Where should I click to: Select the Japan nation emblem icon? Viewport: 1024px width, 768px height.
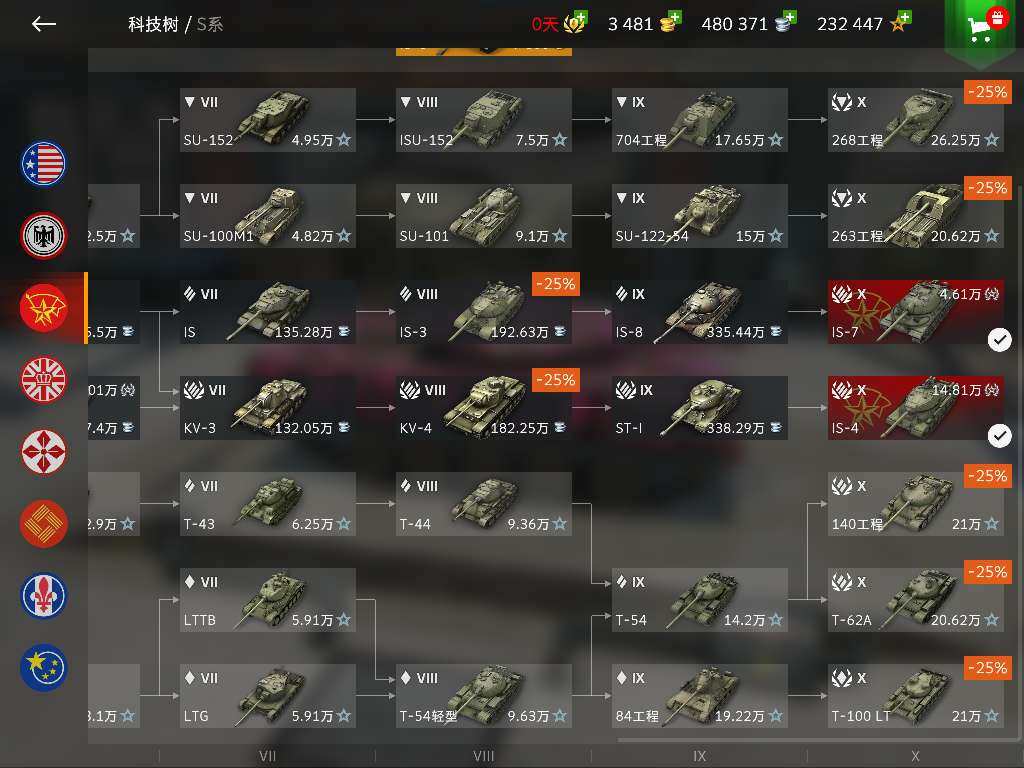point(43,451)
